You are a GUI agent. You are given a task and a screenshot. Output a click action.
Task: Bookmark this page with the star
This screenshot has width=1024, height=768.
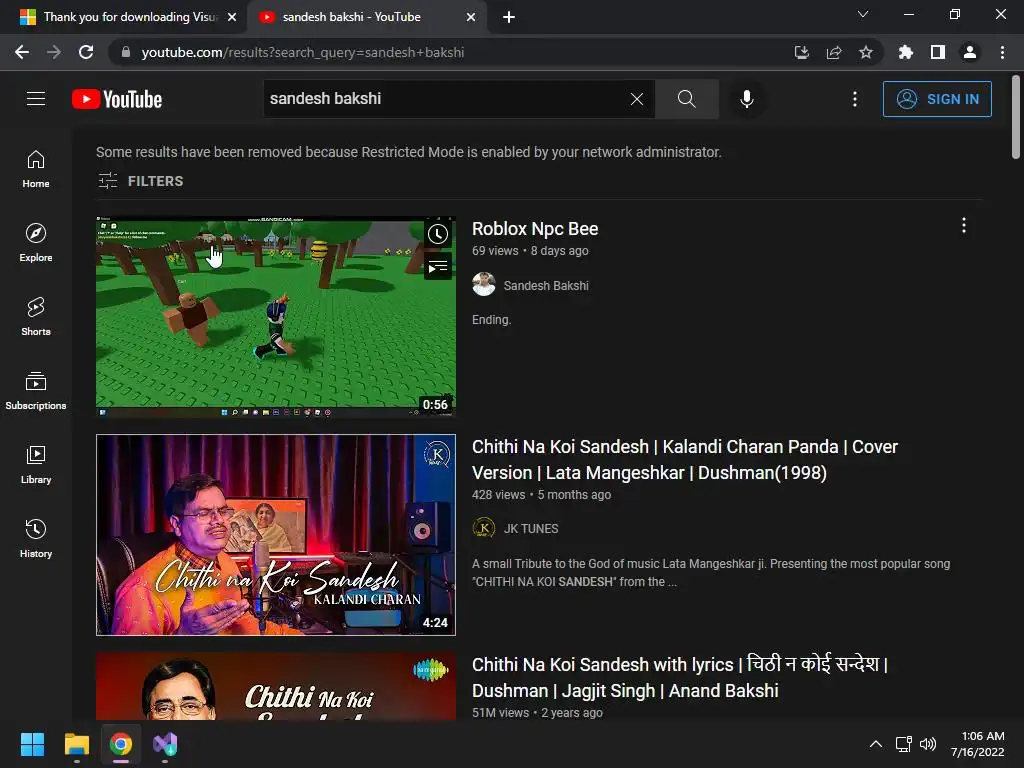tap(865, 52)
